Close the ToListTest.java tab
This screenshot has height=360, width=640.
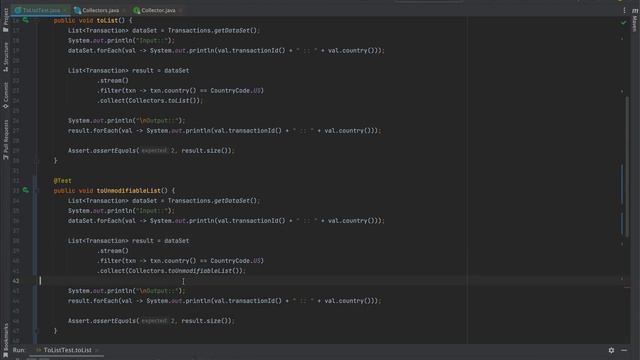[65, 10]
